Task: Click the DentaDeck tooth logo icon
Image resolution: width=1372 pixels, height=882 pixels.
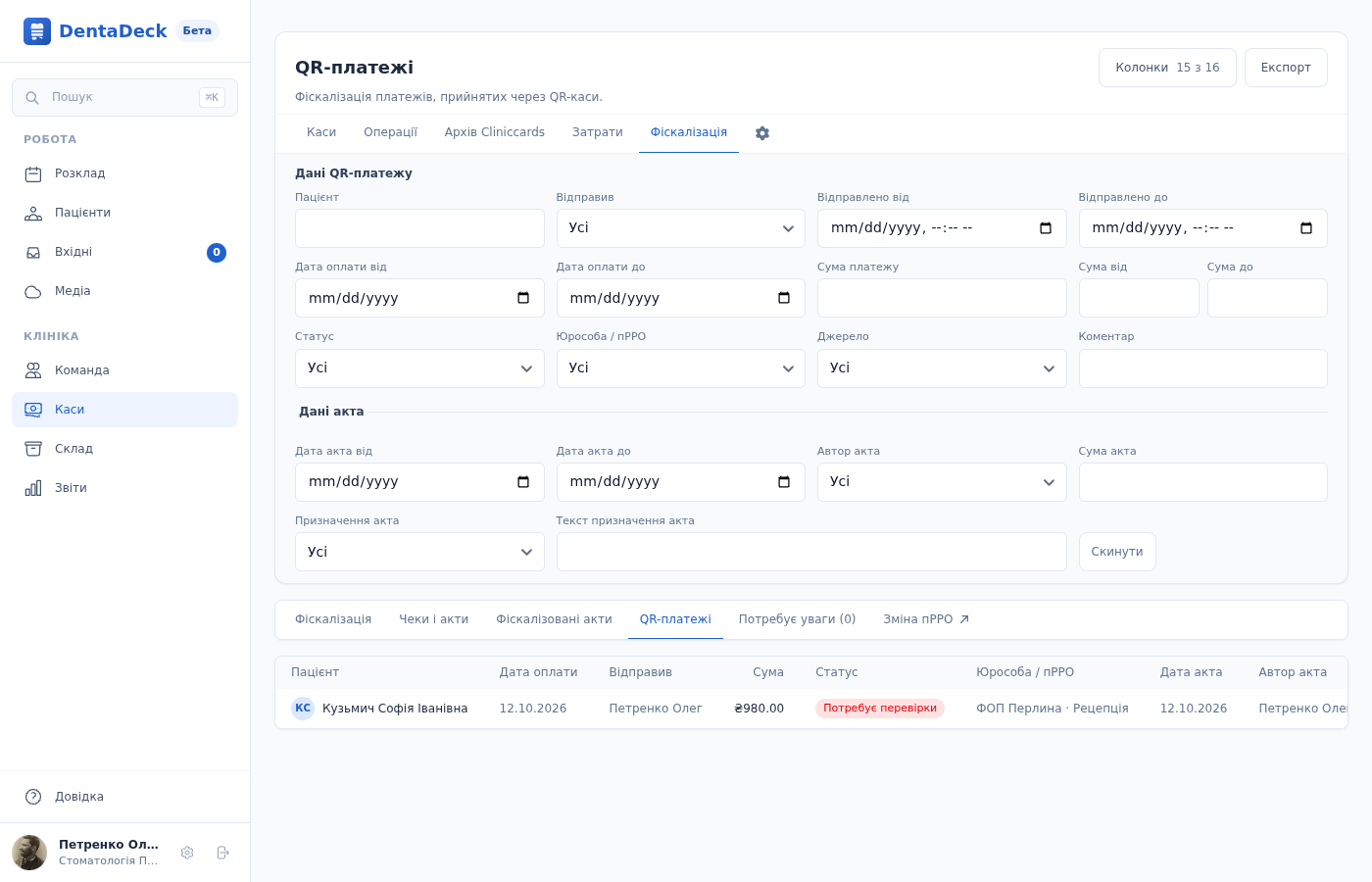Action: point(37,31)
